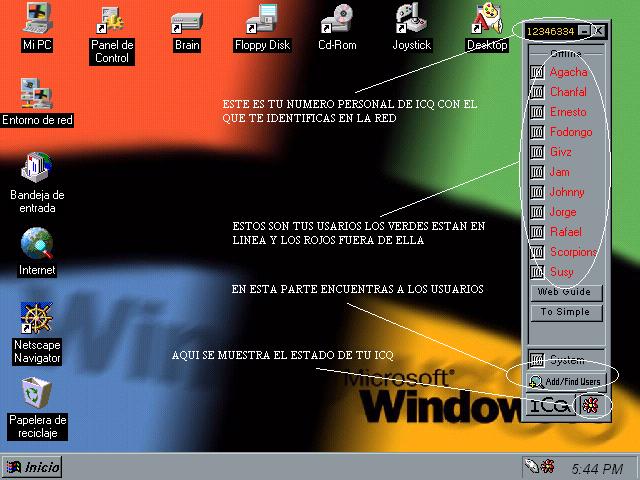Open Panel de Control shortcut
This screenshot has width=640, height=480.
pos(111,20)
